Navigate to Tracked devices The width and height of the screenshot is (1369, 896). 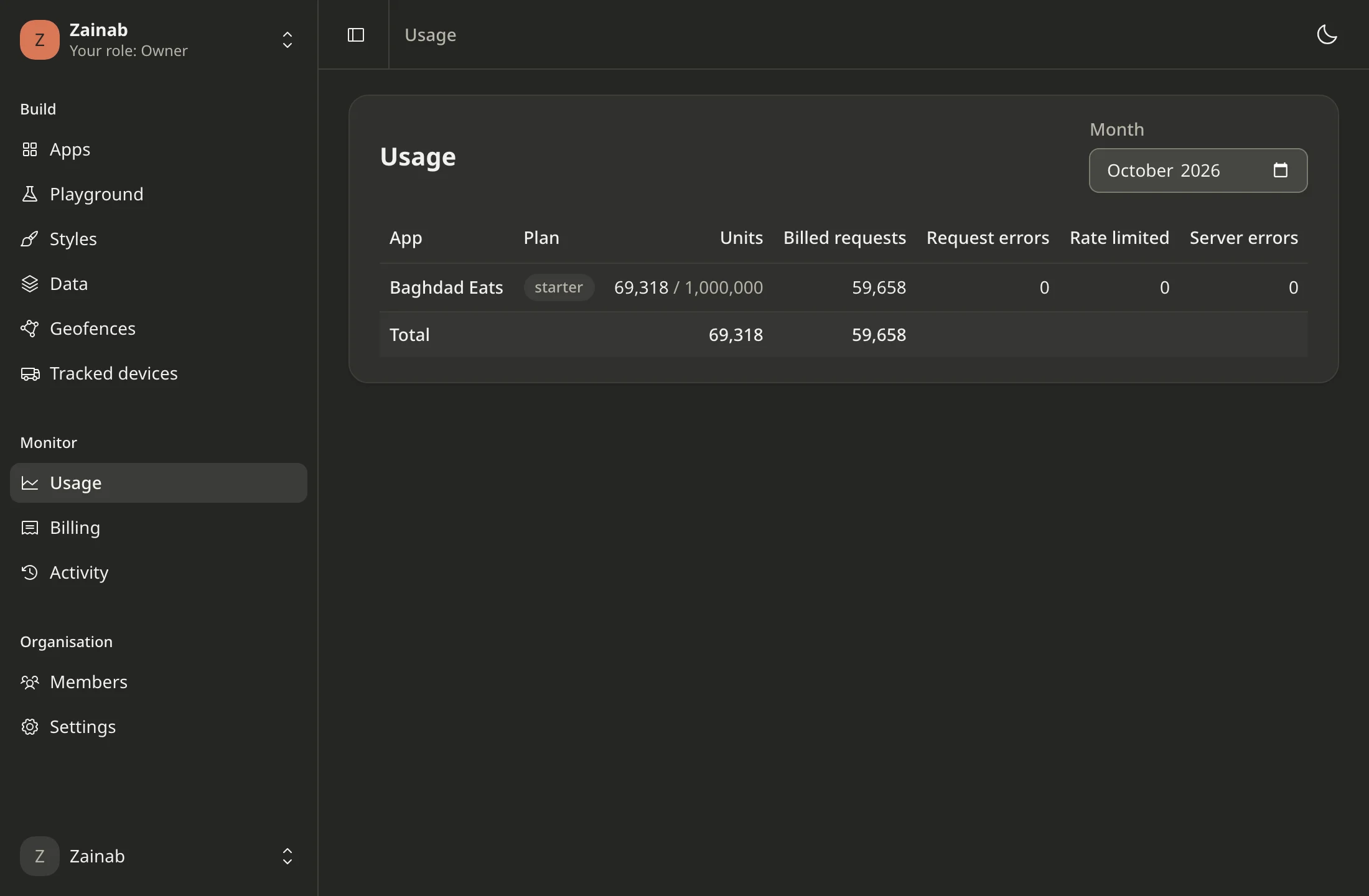pyautogui.click(x=159, y=373)
